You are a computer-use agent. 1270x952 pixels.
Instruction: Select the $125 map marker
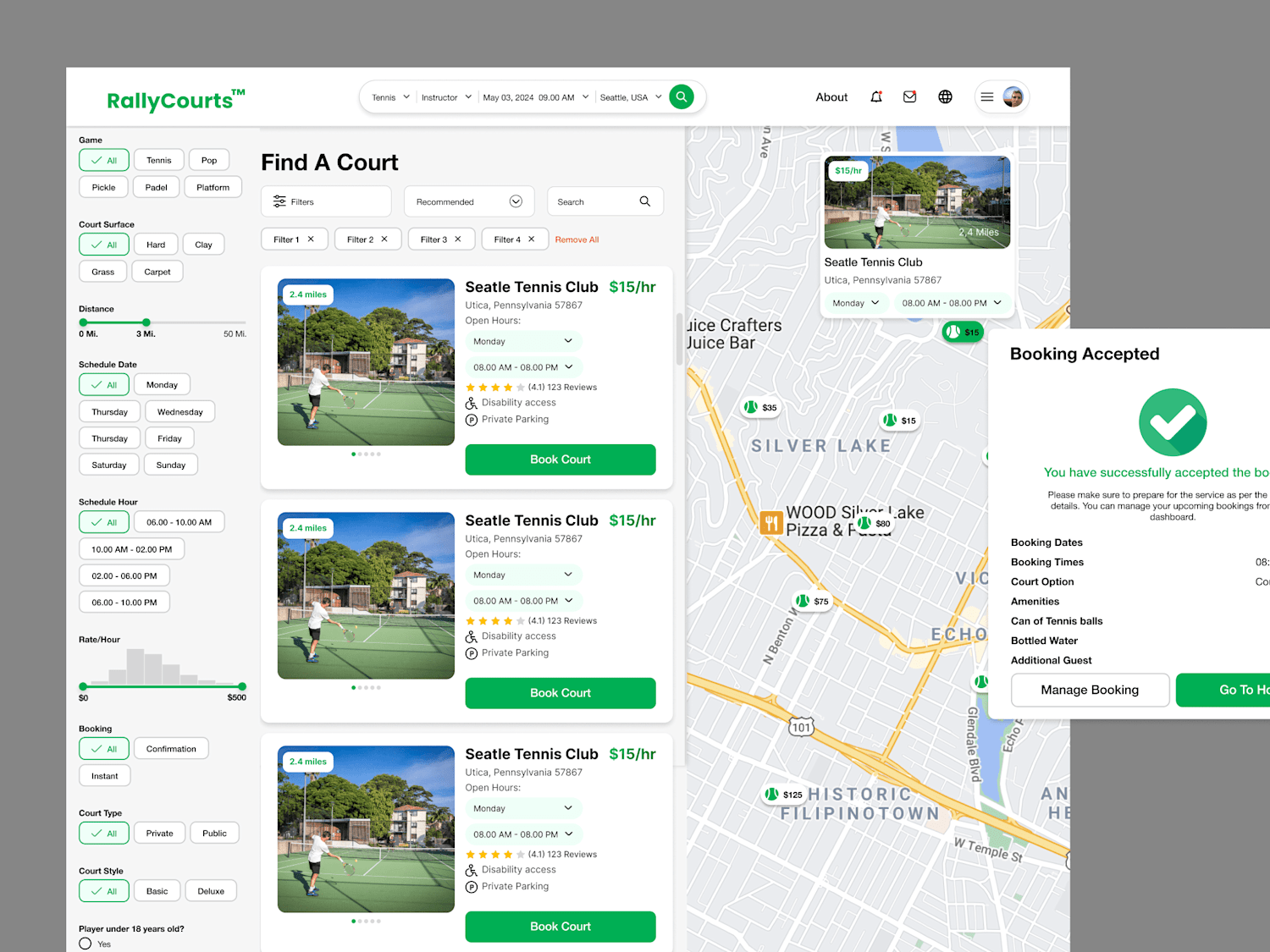pos(783,794)
